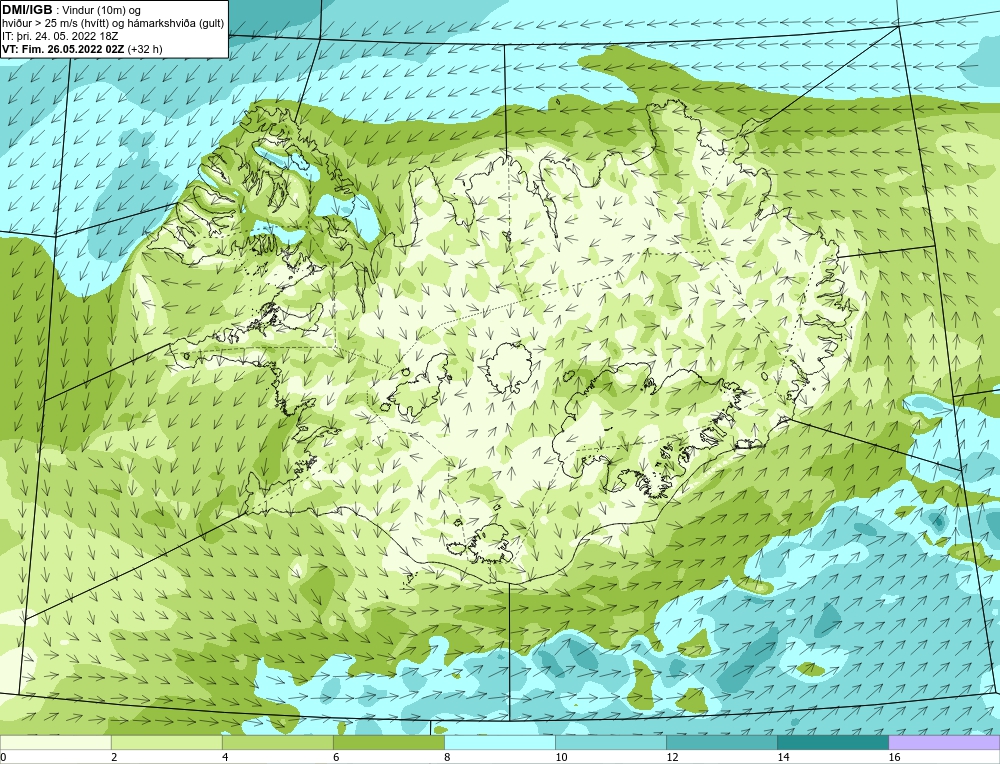This screenshot has width=1000, height=764.
Task: Click the 'IT: þri. 24. 05. 2022 18Z' line
Action: click(60, 36)
